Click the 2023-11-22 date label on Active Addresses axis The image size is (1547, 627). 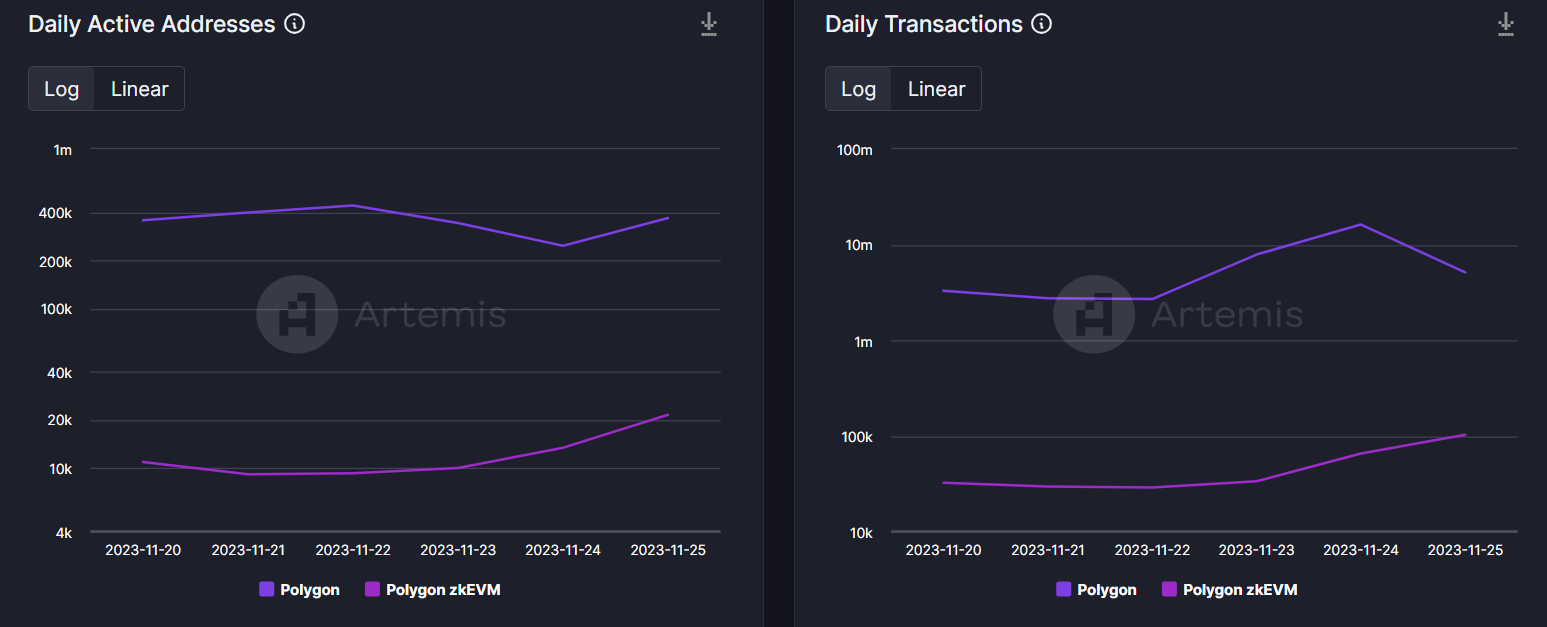coord(353,550)
